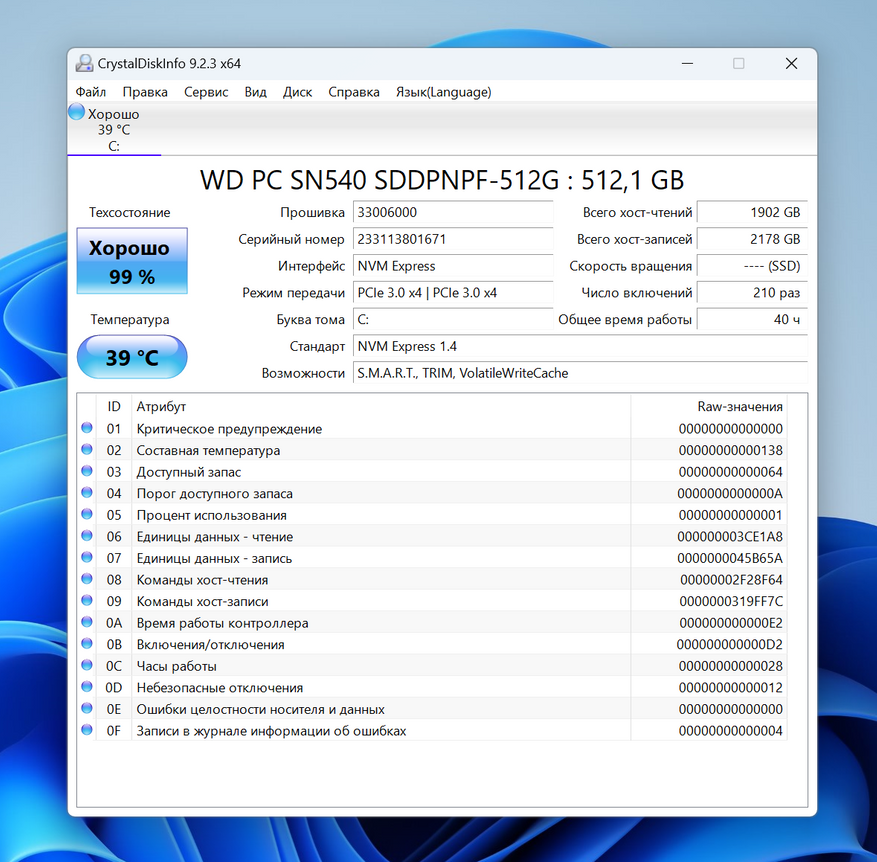Open the Файл menu
The width and height of the screenshot is (877, 862).
[91, 92]
